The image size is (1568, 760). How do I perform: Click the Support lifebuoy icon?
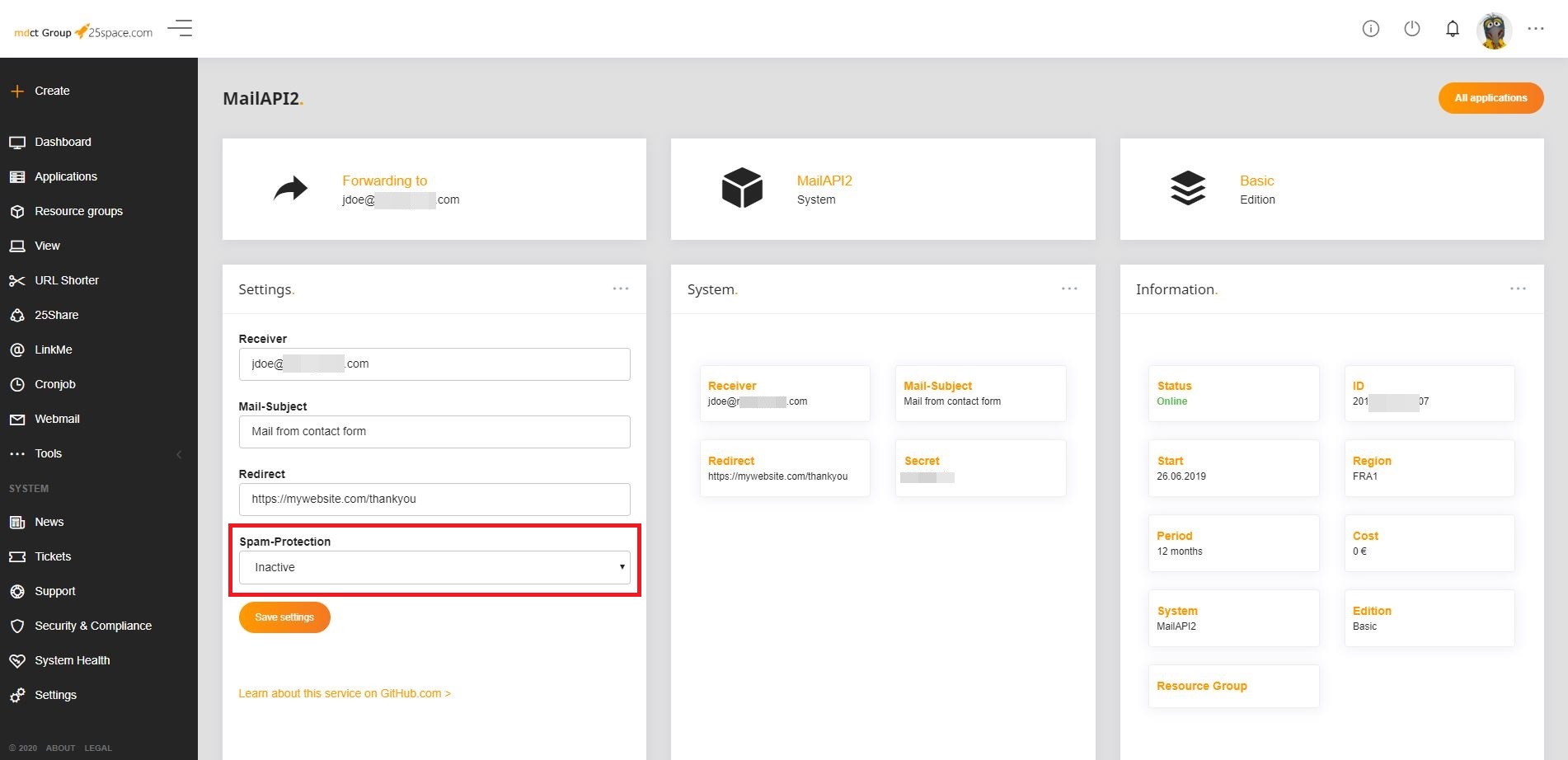click(17, 591)
